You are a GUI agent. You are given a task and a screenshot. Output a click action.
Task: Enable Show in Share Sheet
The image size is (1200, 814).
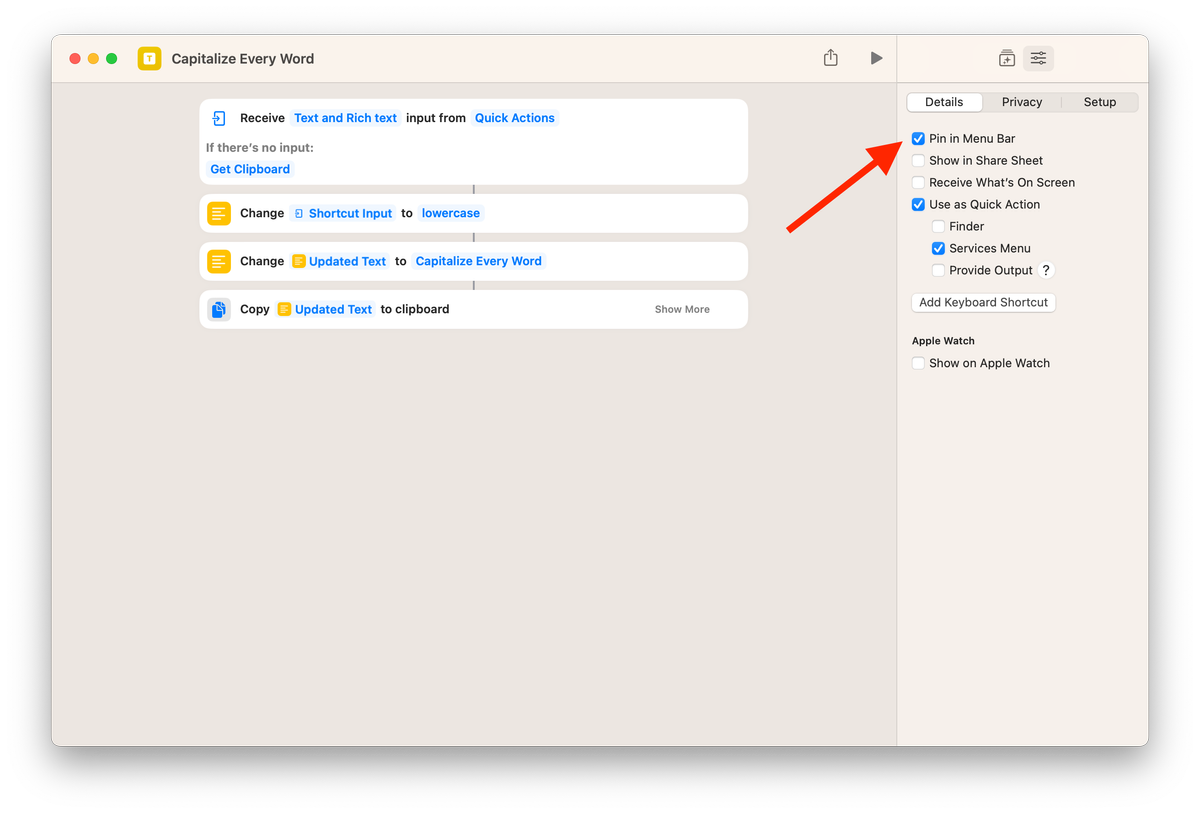coord(918,160)
